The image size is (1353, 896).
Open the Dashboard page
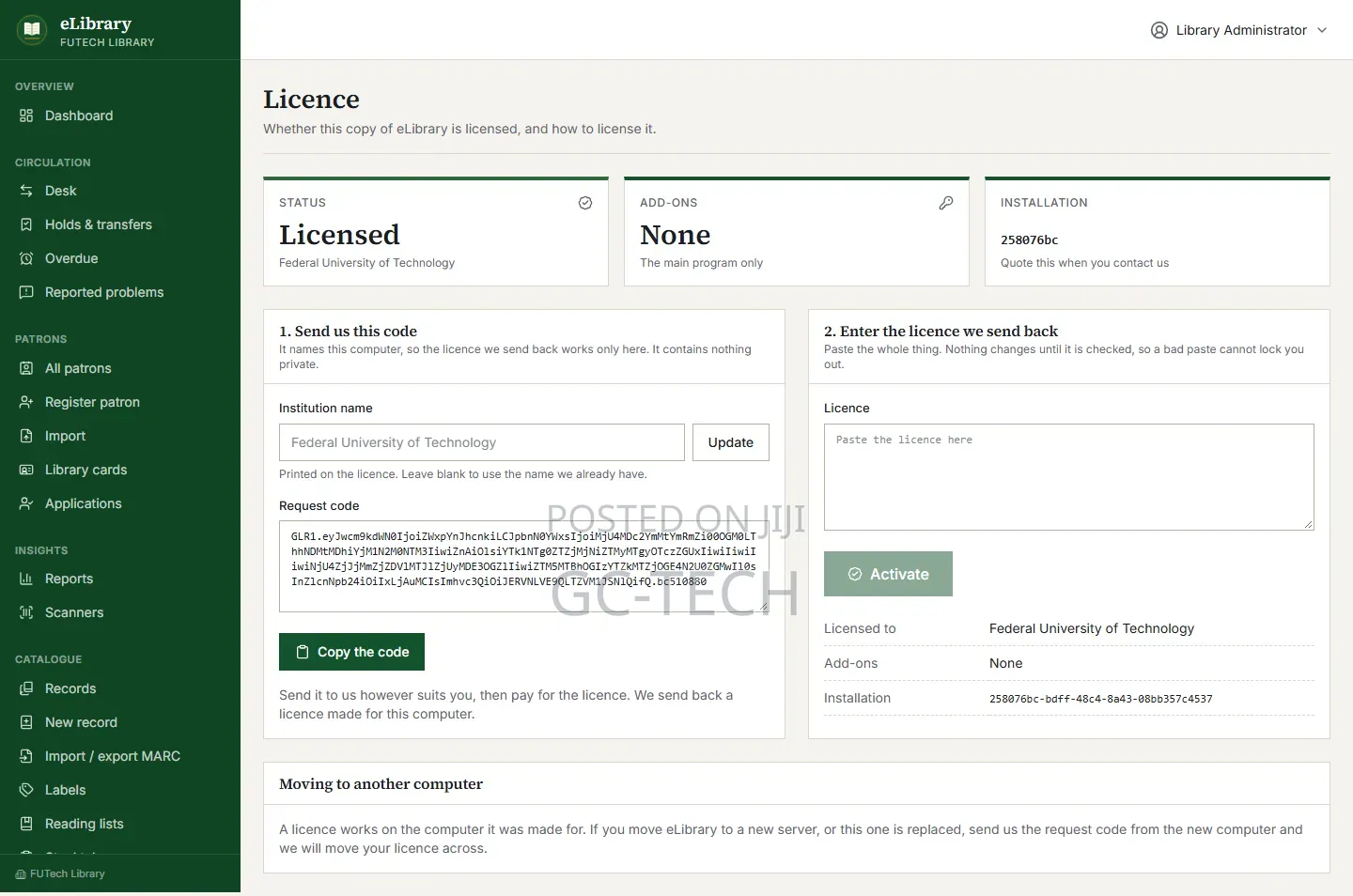coord(120,116)
